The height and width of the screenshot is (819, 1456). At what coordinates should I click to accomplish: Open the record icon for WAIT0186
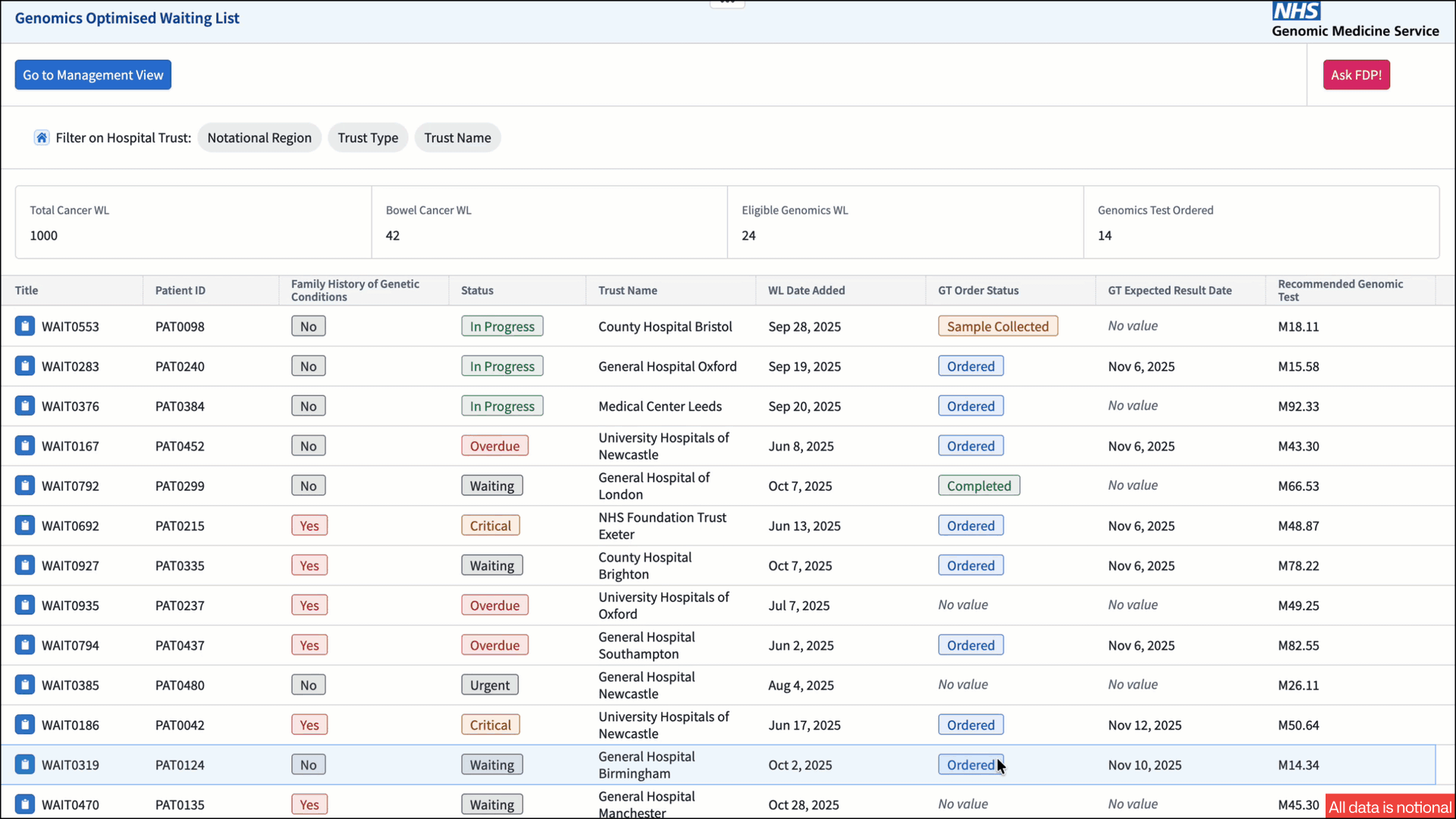pos(25,725)
